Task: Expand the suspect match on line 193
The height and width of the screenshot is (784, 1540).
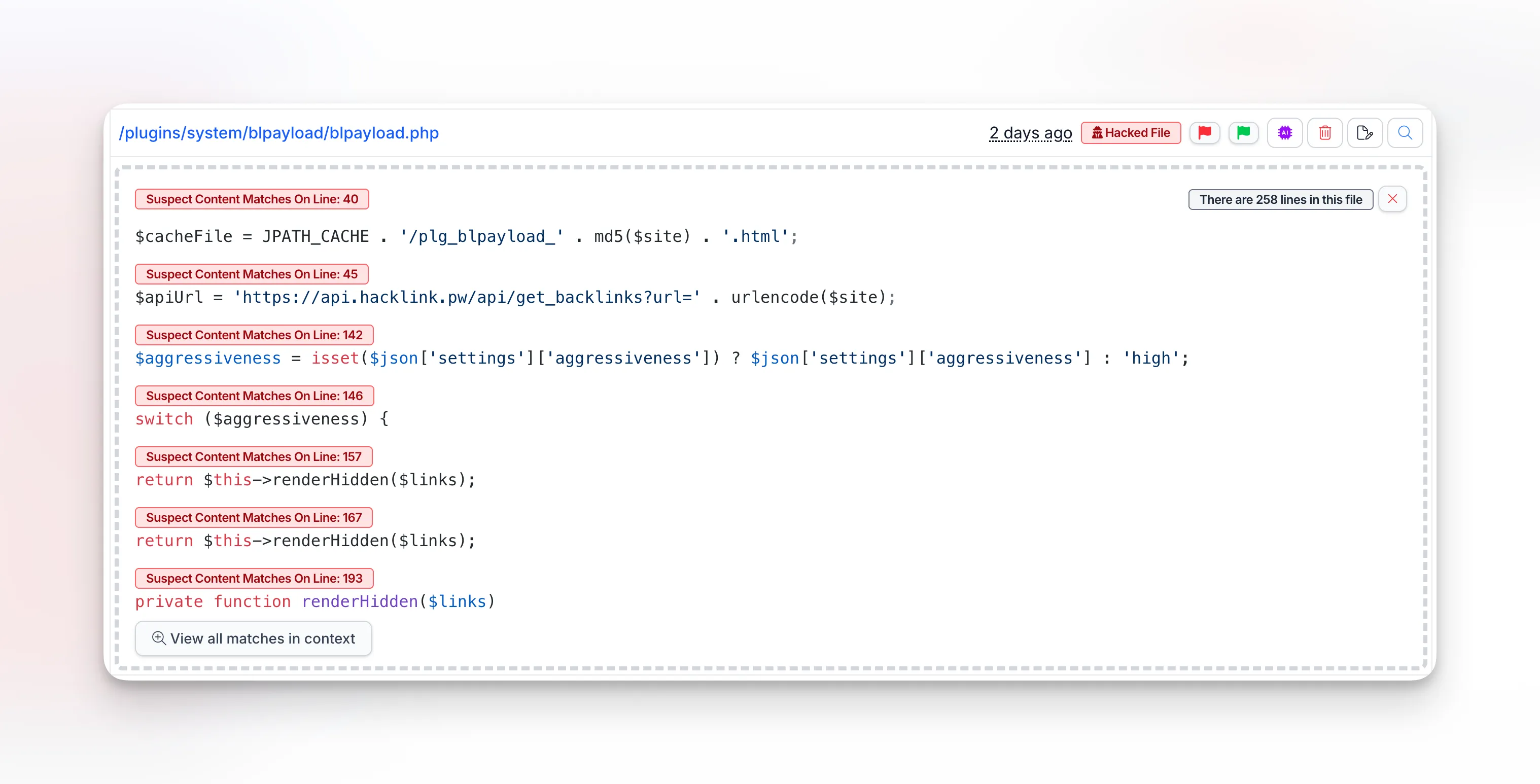Action: (254, 578)
